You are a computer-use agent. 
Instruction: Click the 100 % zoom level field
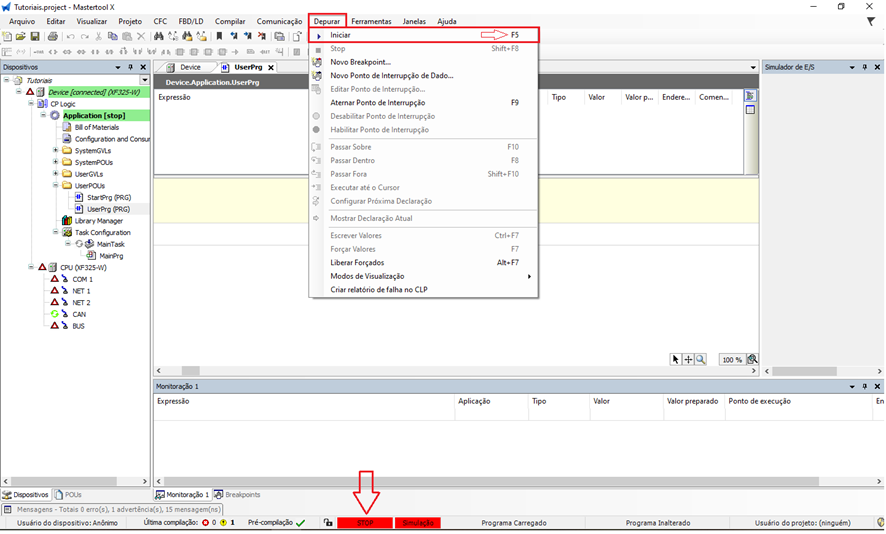pyautogui.click(x=732, y=359)
